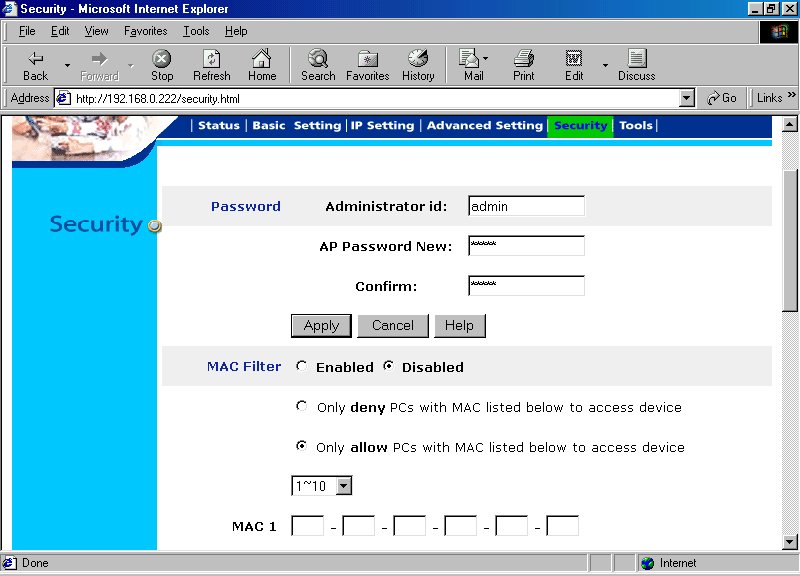Viewport: 800px width, 576px height.
Task: Show the History panel icon
Action: point(418,65)
